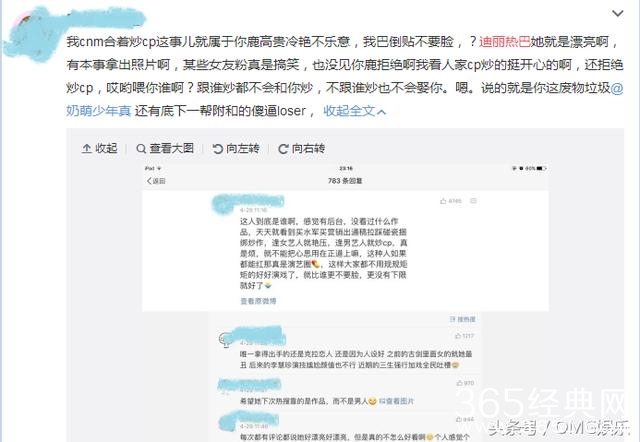Change the sort order via 按热度

pyautogui.click(x=462, y=319)
